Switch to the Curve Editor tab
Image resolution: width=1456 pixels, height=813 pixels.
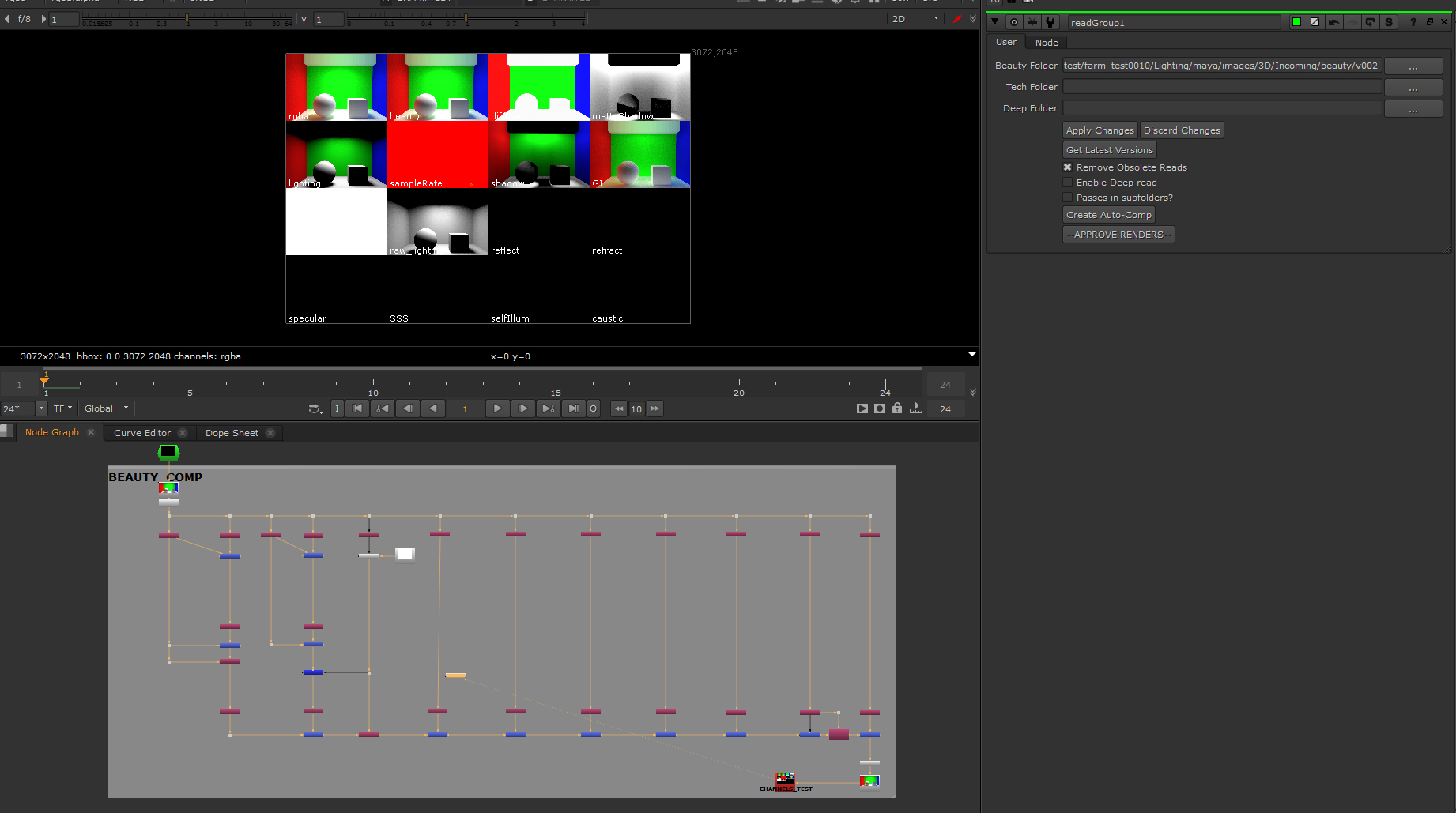coord(142,433)
